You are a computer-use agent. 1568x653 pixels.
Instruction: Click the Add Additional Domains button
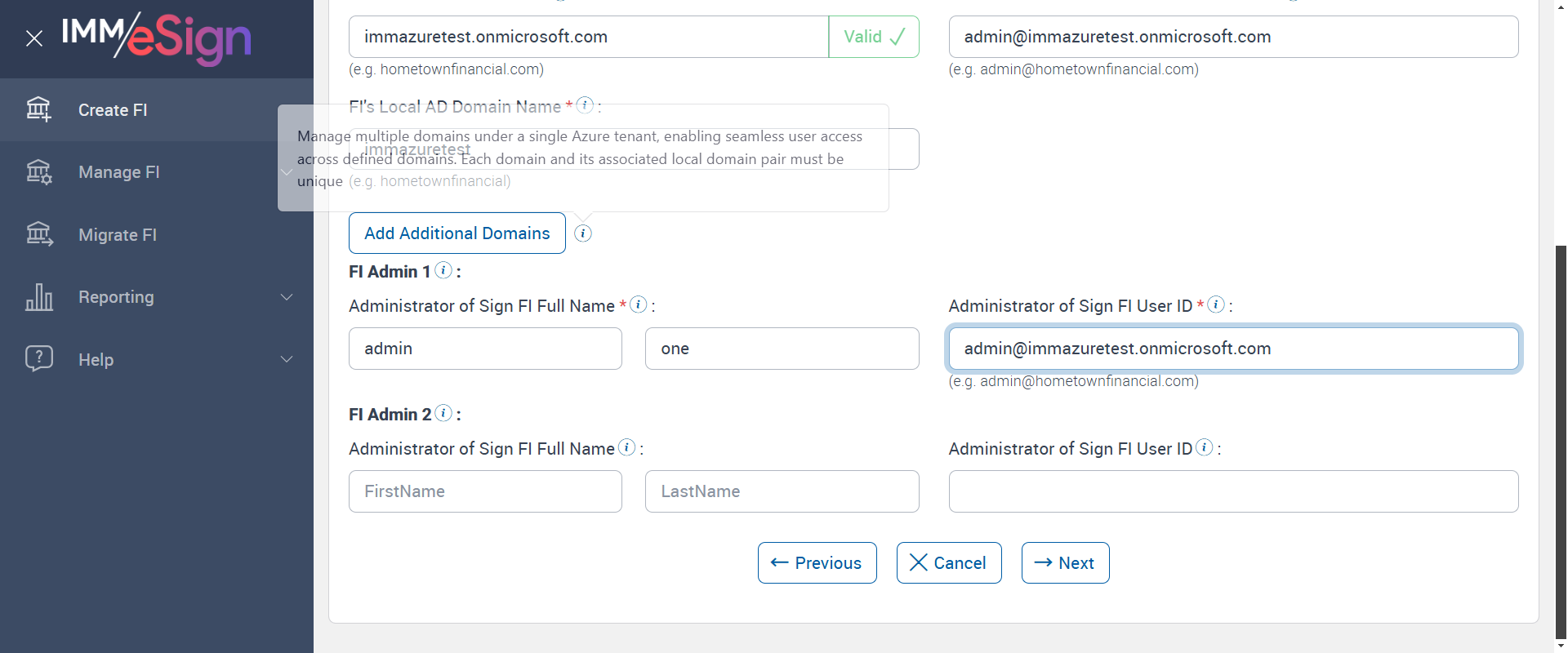pos(457,233)
